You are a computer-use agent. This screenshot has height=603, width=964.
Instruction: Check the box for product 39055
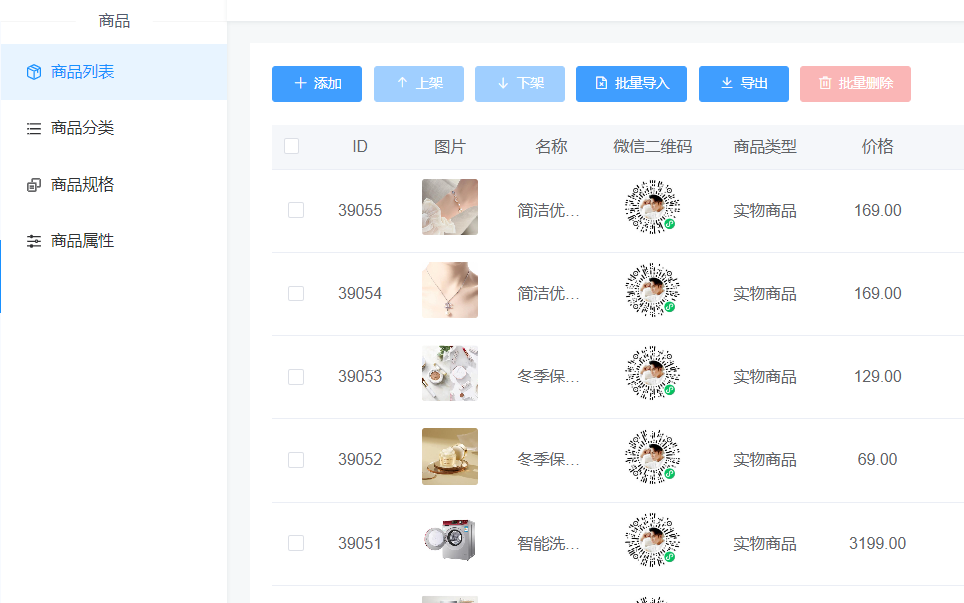pos(296,210)
